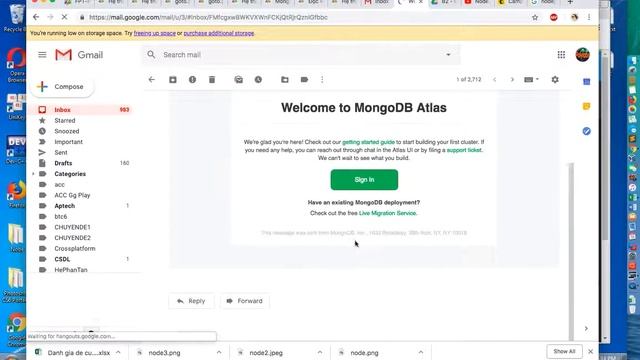The image size is (640, 360).
Task: Open options for node3.png download
Action: point(219,352)
